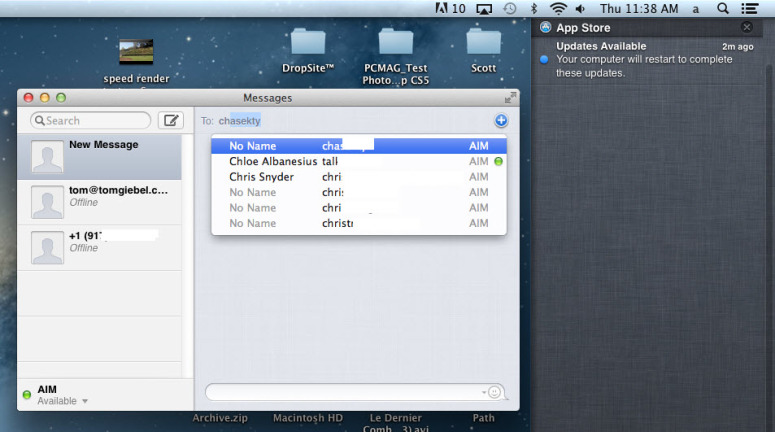Click green online status dot beside Chloe Albanesius
775x432 pixels.
click(498, 161)
